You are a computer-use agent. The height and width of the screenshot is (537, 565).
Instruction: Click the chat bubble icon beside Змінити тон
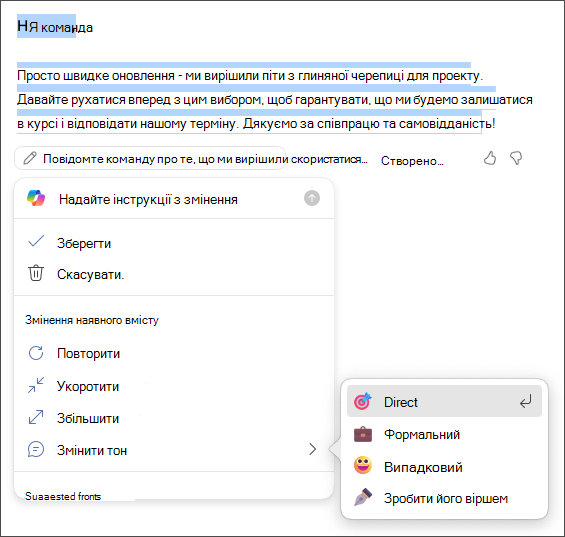[36, 449]
